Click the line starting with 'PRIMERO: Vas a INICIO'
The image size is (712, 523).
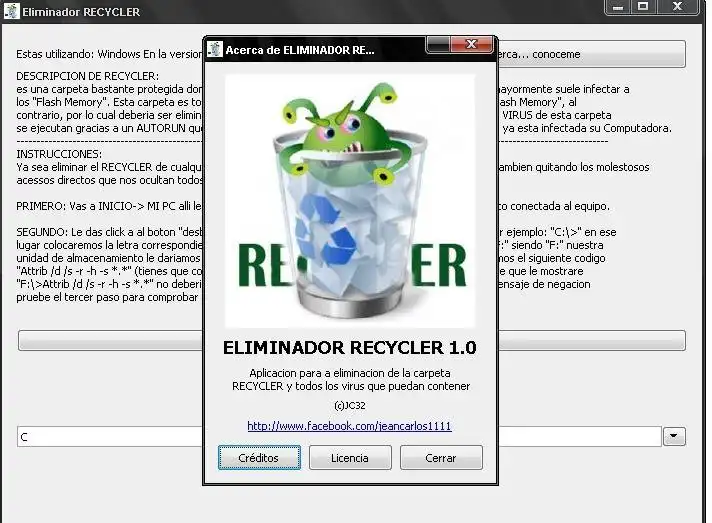(109, 206)
